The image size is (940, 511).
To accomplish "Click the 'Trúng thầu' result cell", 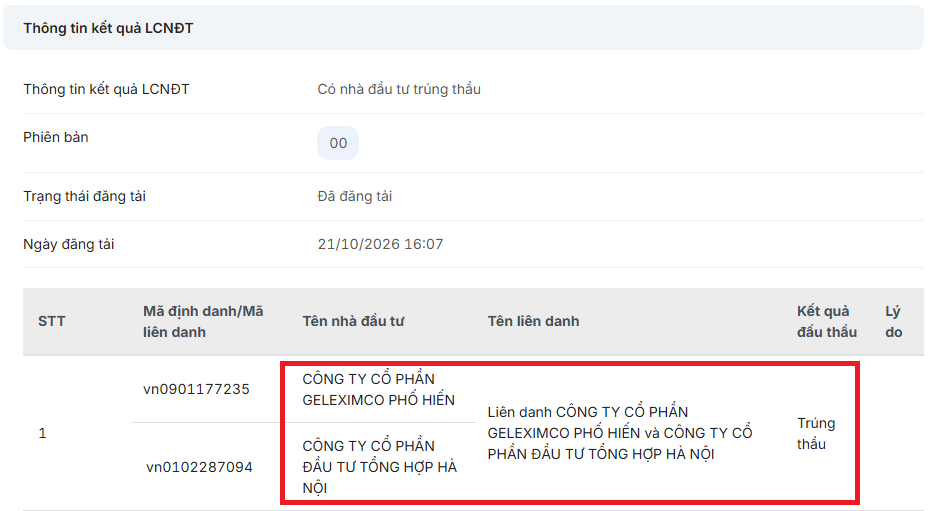I will (816, 434).
